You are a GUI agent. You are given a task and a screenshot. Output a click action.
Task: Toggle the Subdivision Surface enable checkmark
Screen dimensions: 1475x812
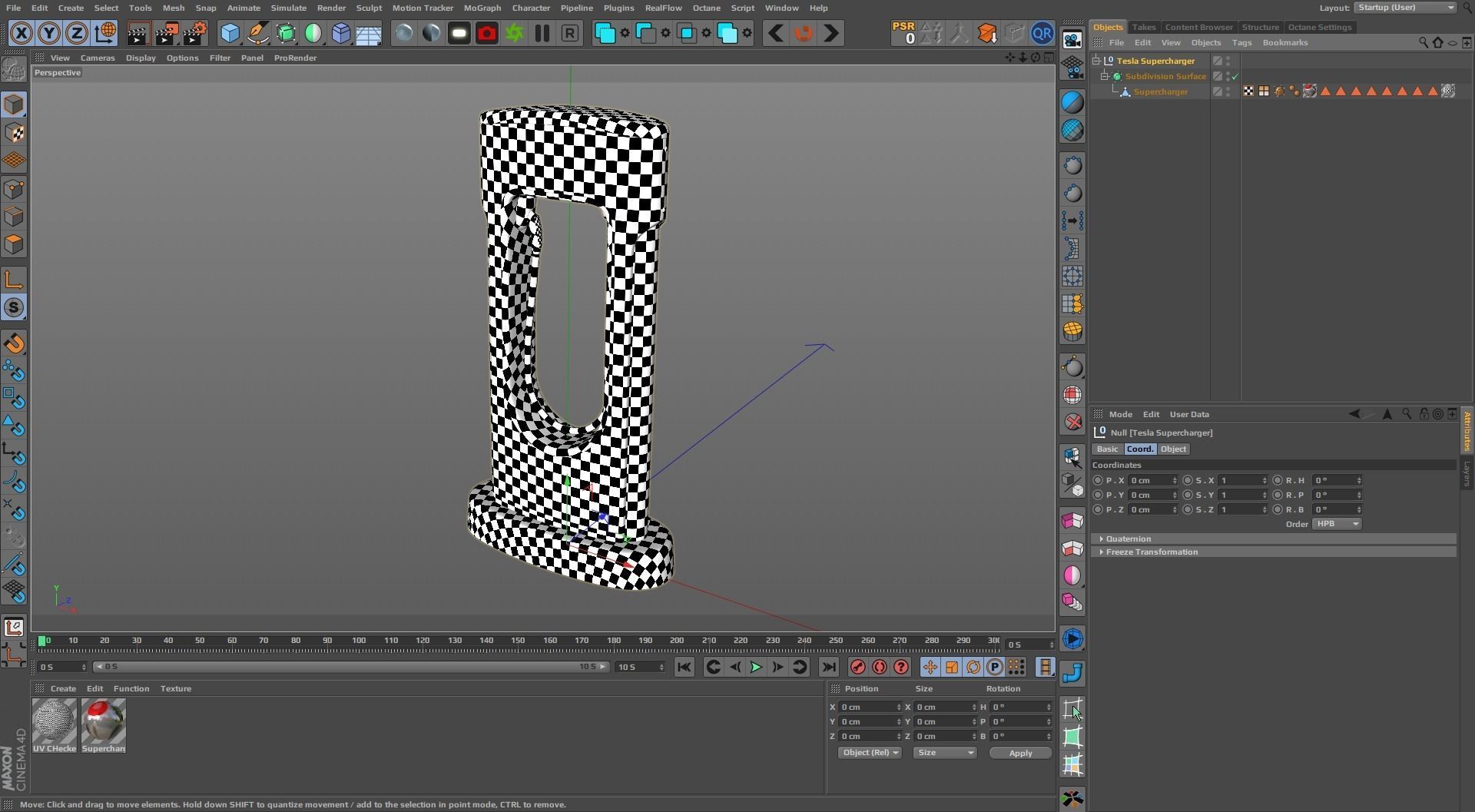(x=1235, y=77)
